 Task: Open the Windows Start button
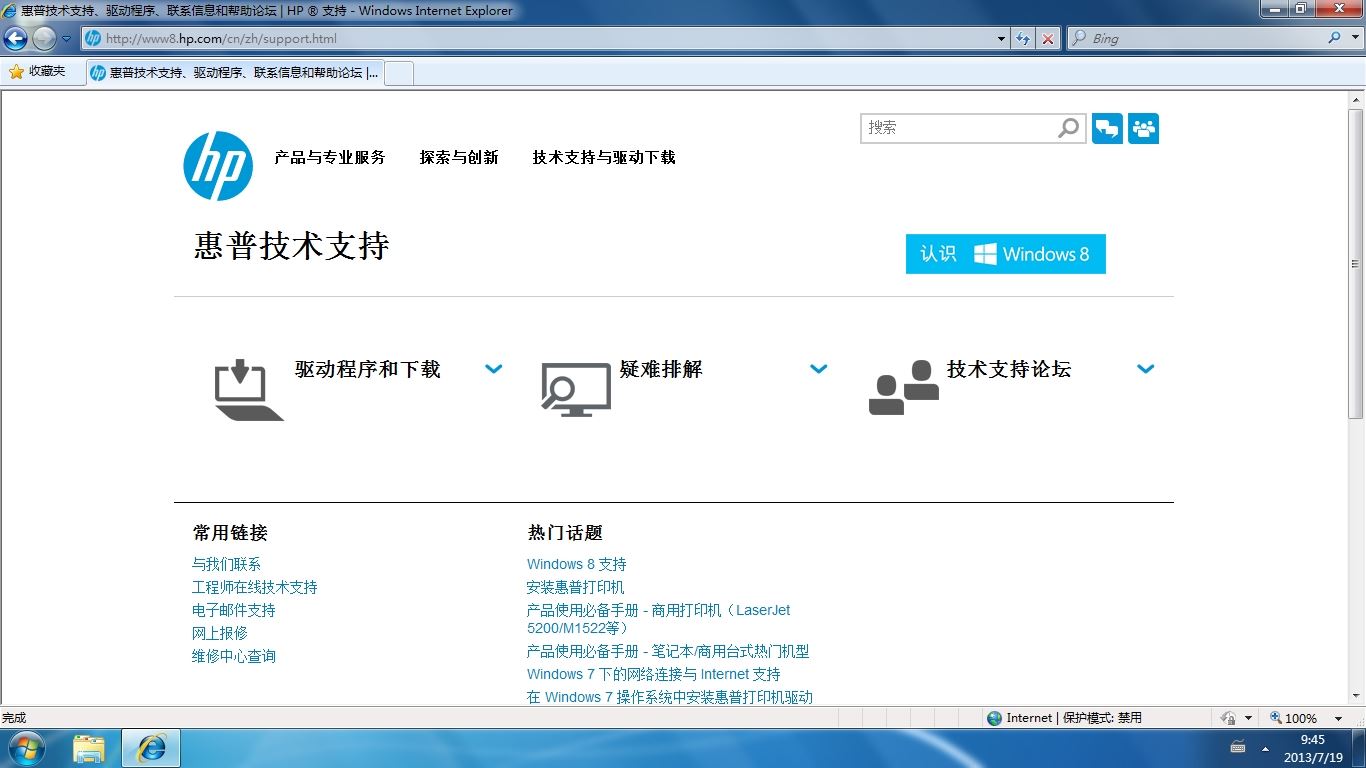[x=27, y=748]
